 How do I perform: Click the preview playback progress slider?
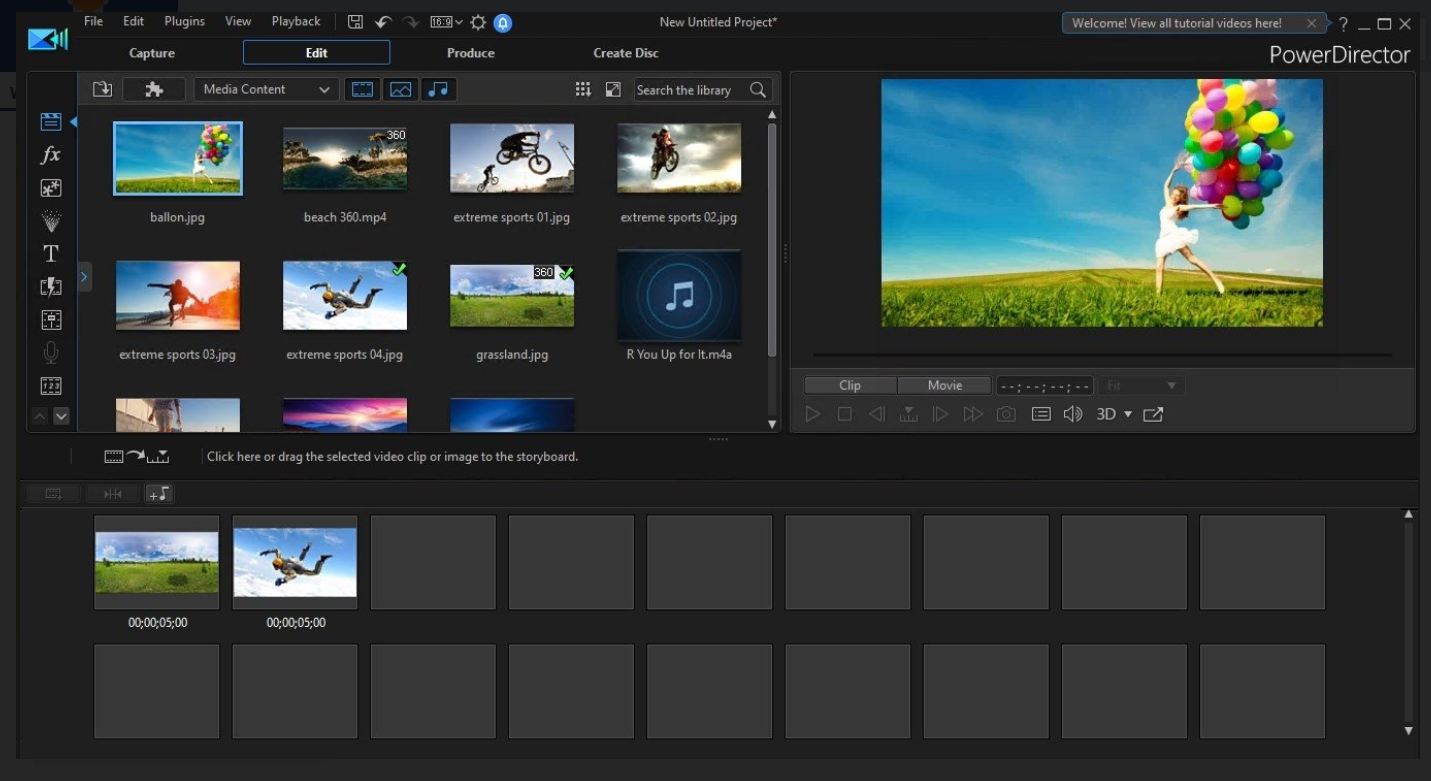coord(1102,355)
